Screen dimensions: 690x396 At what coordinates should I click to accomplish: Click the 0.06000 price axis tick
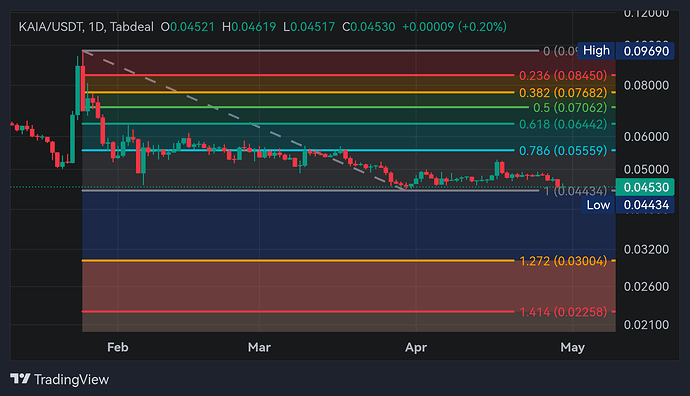pyautogui.click(x=646, y=137)
